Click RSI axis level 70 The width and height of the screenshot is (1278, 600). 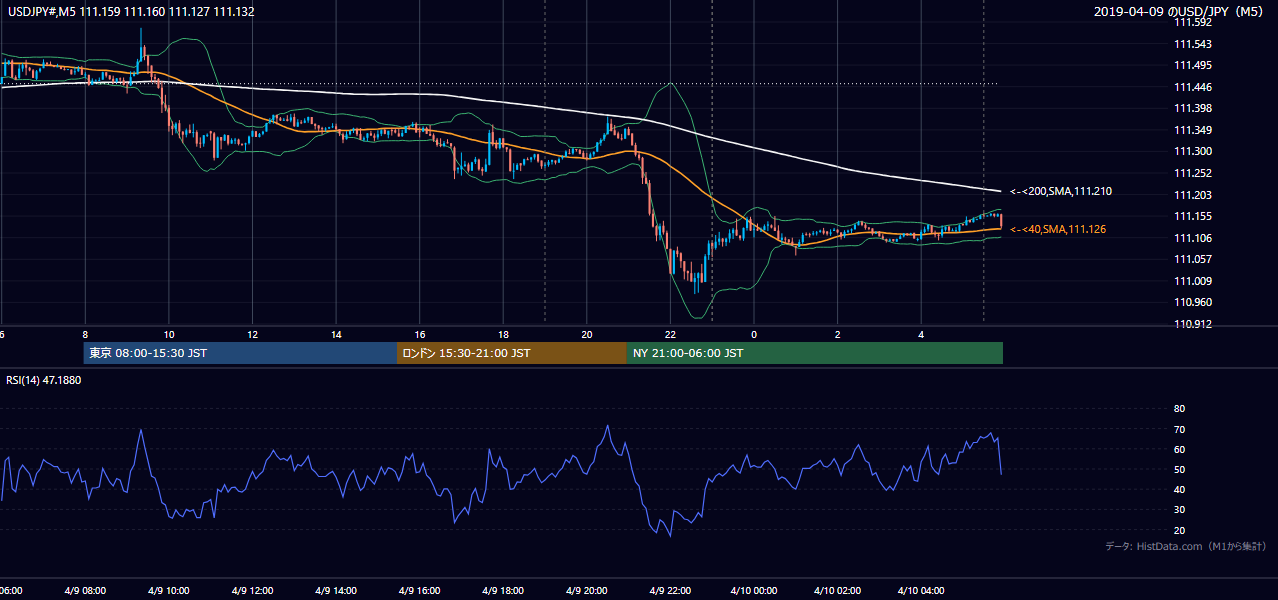(1179, 429)
